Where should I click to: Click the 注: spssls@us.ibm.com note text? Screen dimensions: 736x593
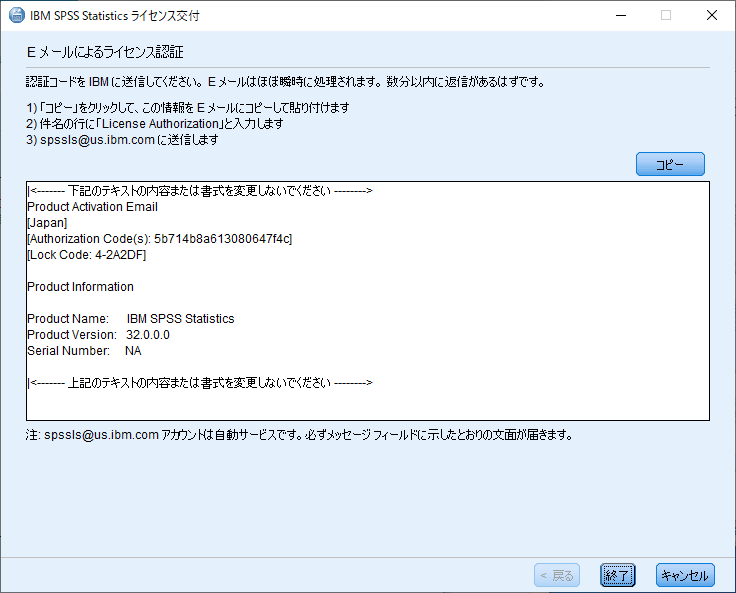(x=299, y=435)
